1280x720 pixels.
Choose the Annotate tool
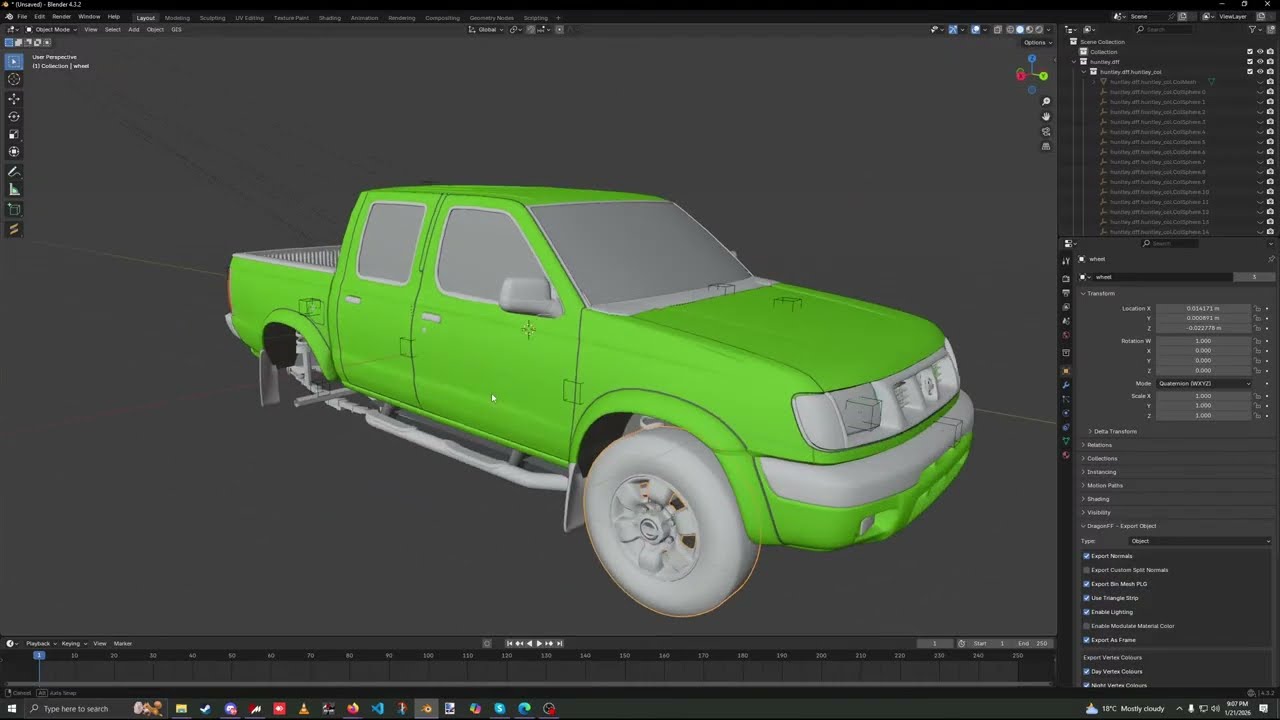pos(14,172)
